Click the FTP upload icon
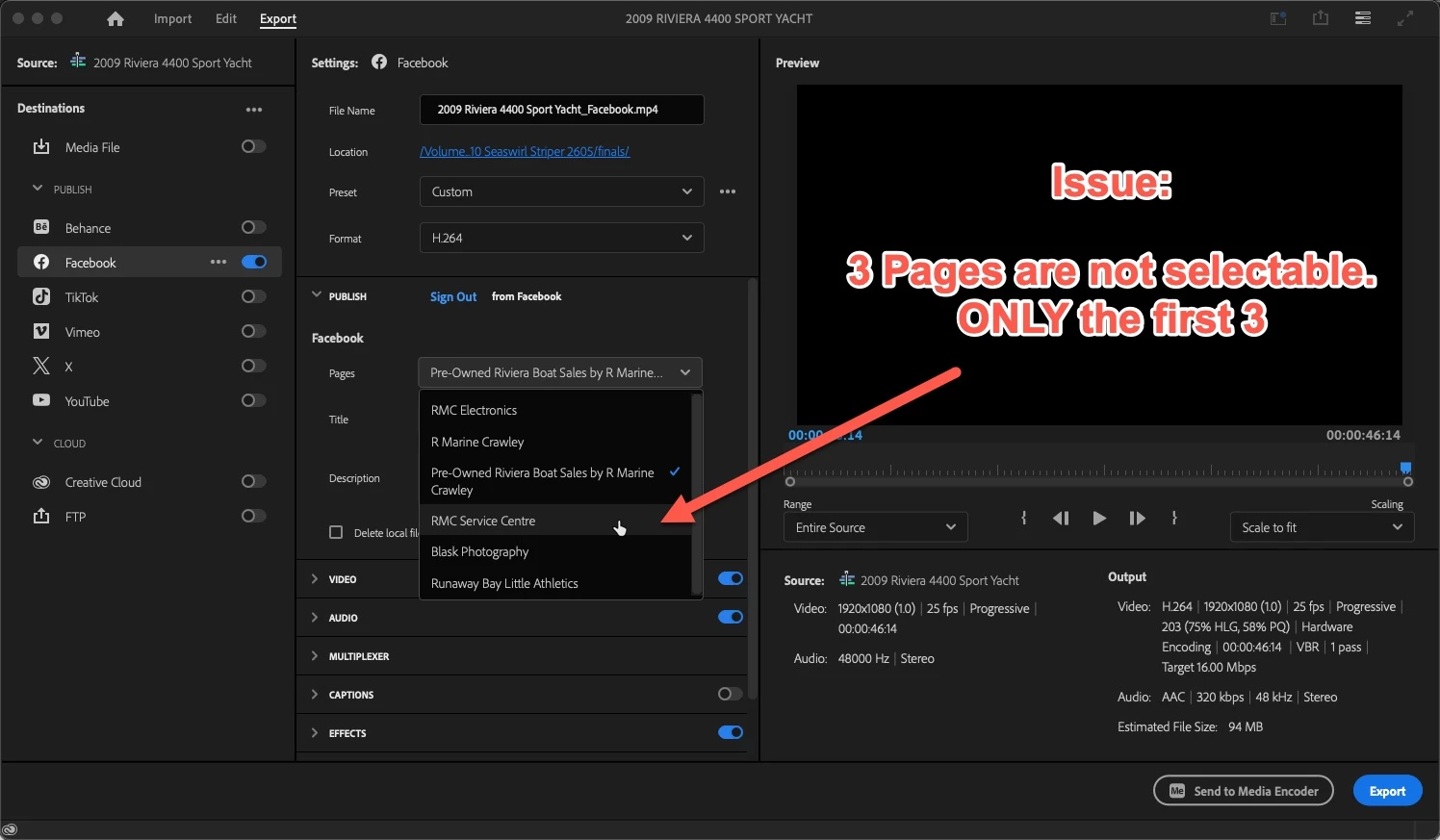 (x=41, y=516)
